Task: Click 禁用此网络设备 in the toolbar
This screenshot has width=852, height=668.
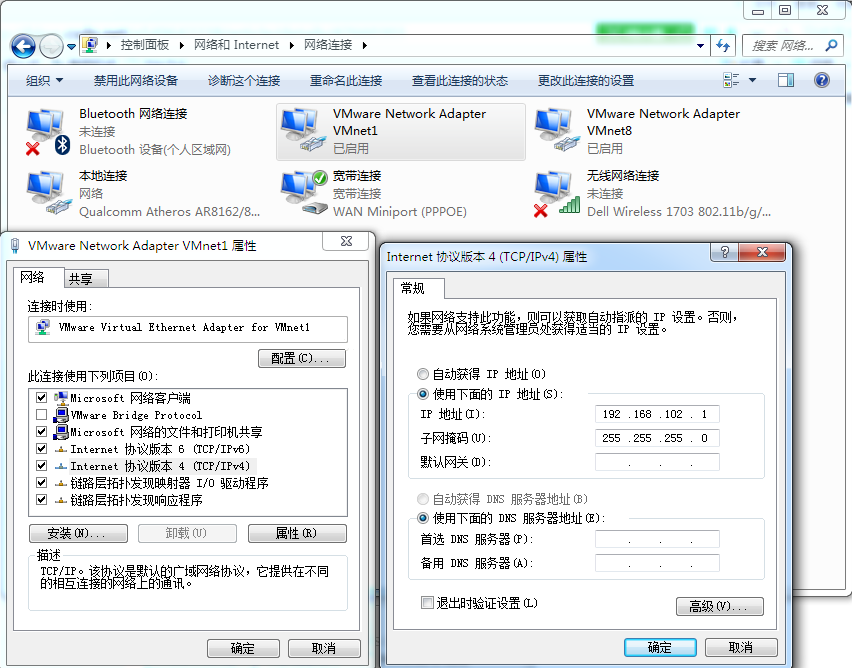Action: (x=136, y=81)
